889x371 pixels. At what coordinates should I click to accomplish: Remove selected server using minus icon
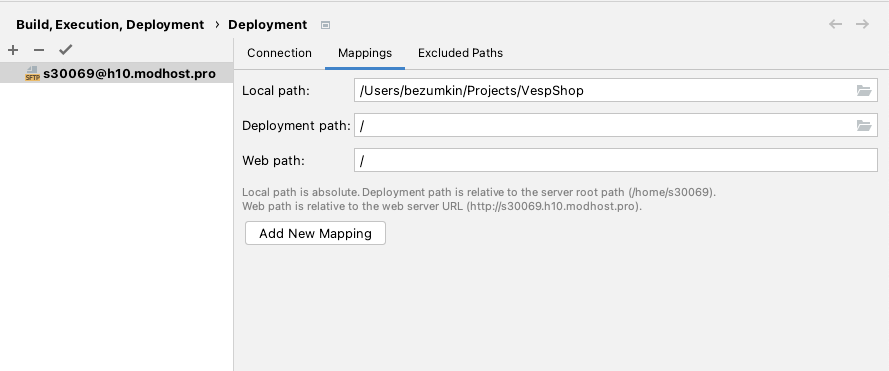[x=39, y=50]
